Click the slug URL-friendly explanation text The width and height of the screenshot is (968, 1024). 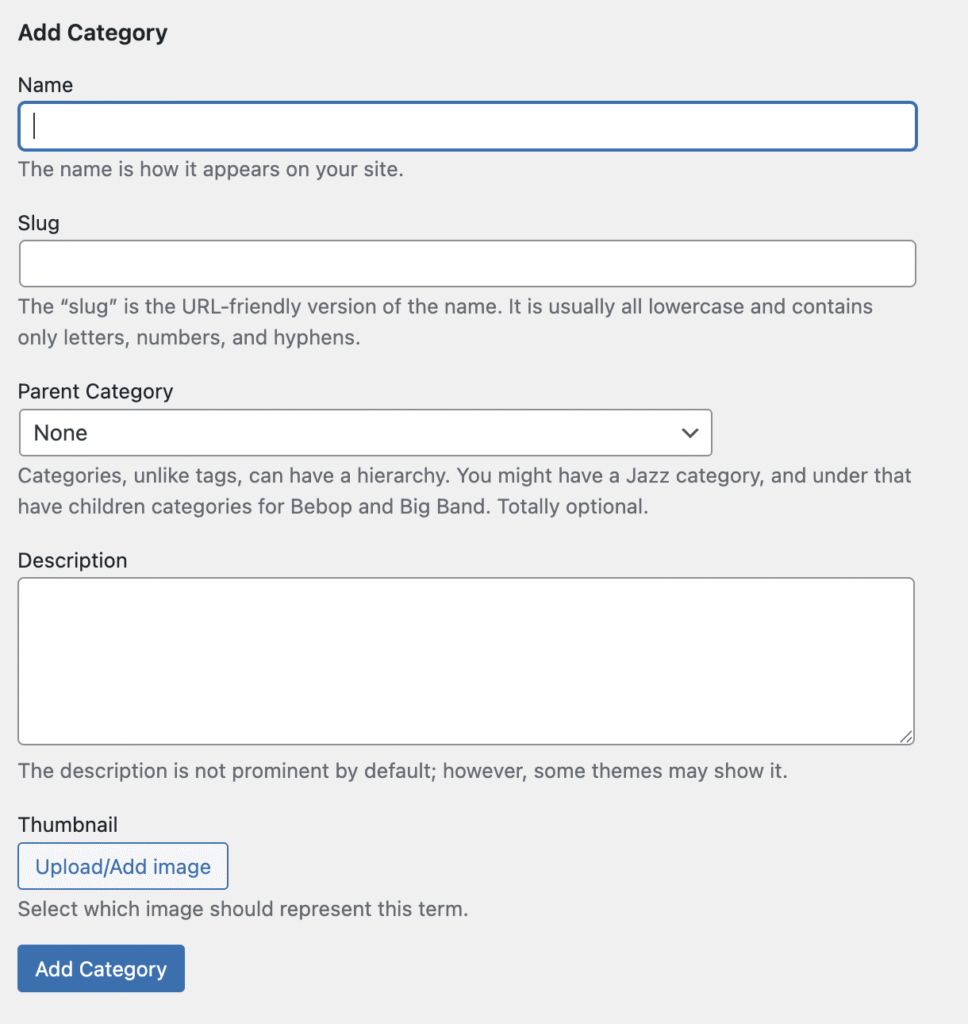point(445,306)
